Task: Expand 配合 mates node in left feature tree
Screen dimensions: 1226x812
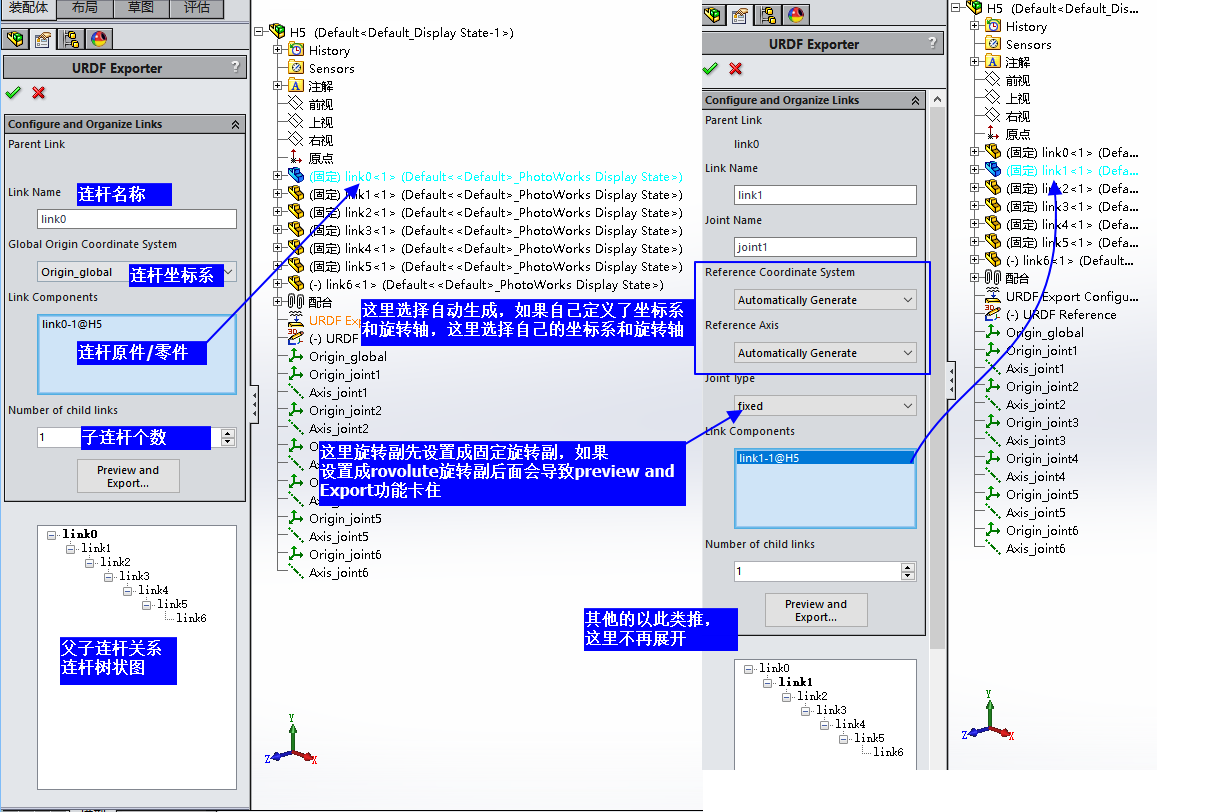Action: 279,302
